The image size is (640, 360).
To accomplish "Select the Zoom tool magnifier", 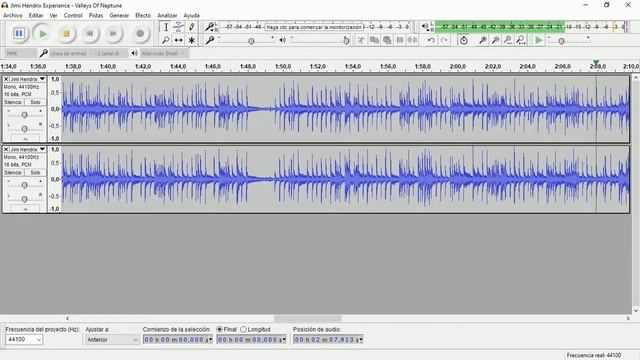I will 166,40.
